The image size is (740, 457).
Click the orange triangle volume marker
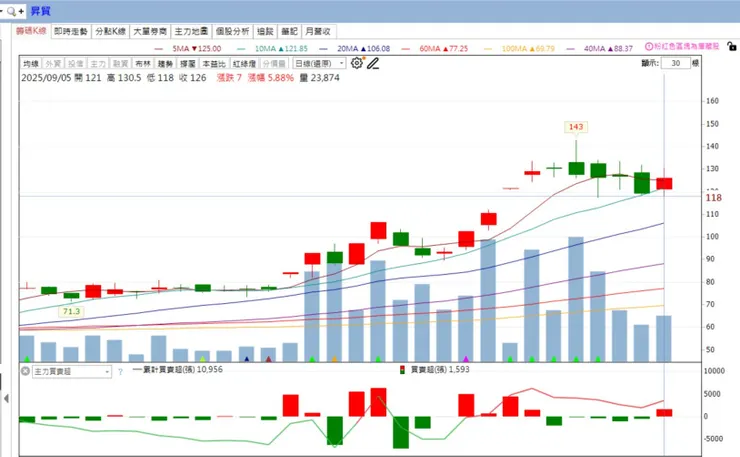pos(334,359)
